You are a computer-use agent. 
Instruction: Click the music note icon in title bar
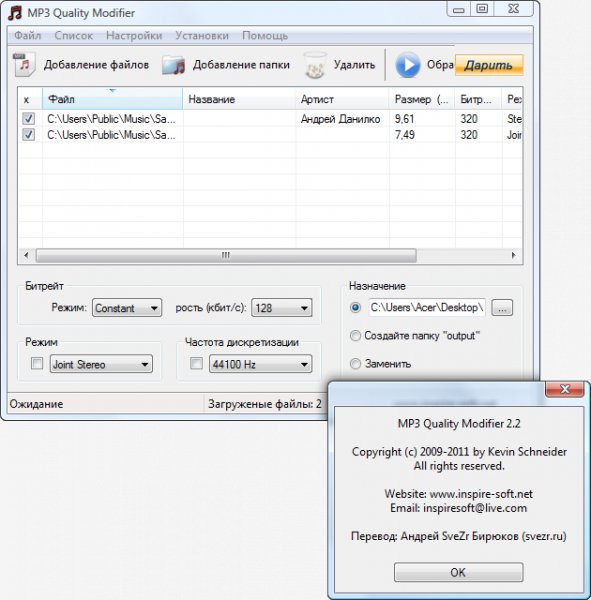[15, 12]
